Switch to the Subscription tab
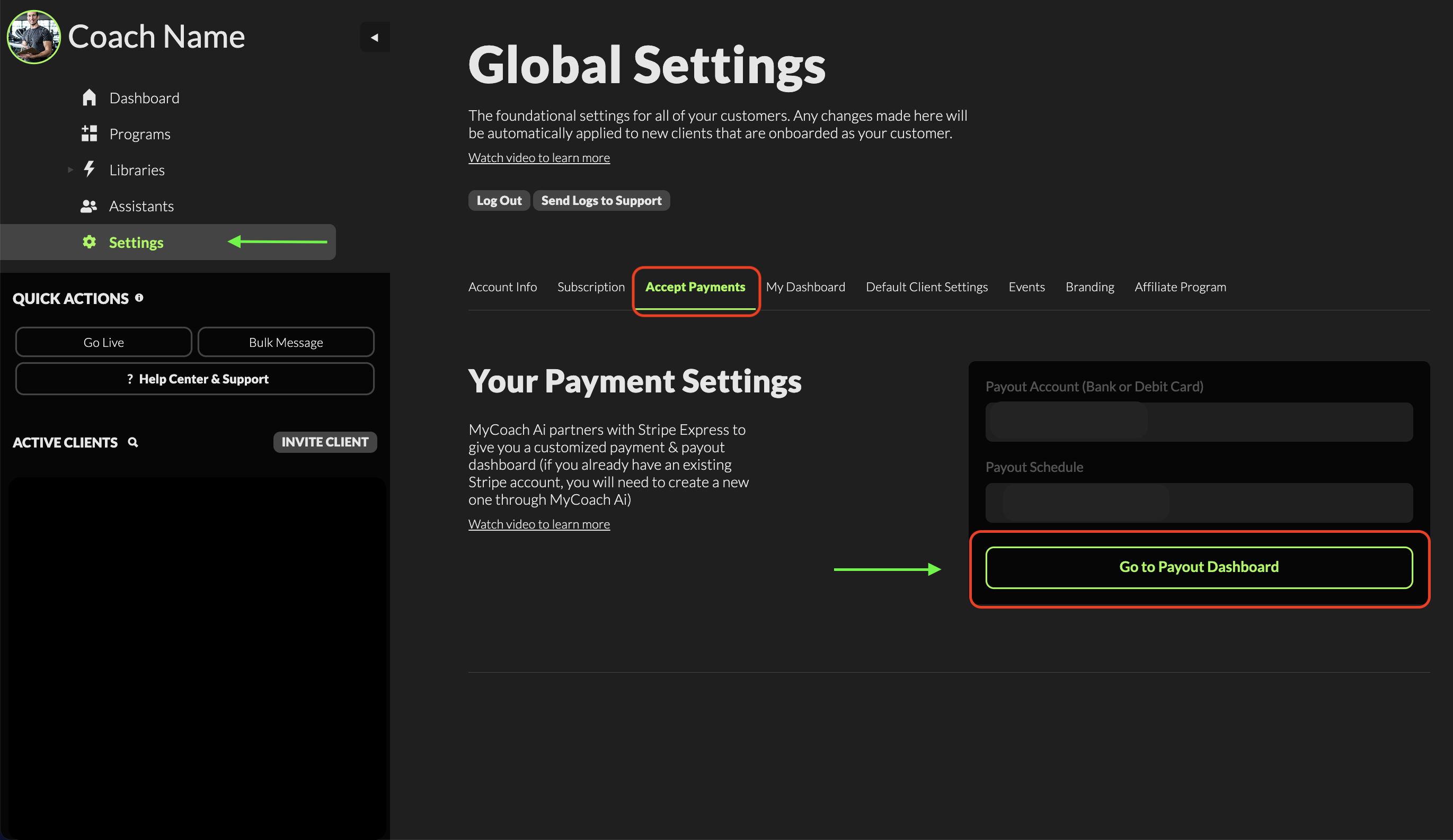 [590, 287]
